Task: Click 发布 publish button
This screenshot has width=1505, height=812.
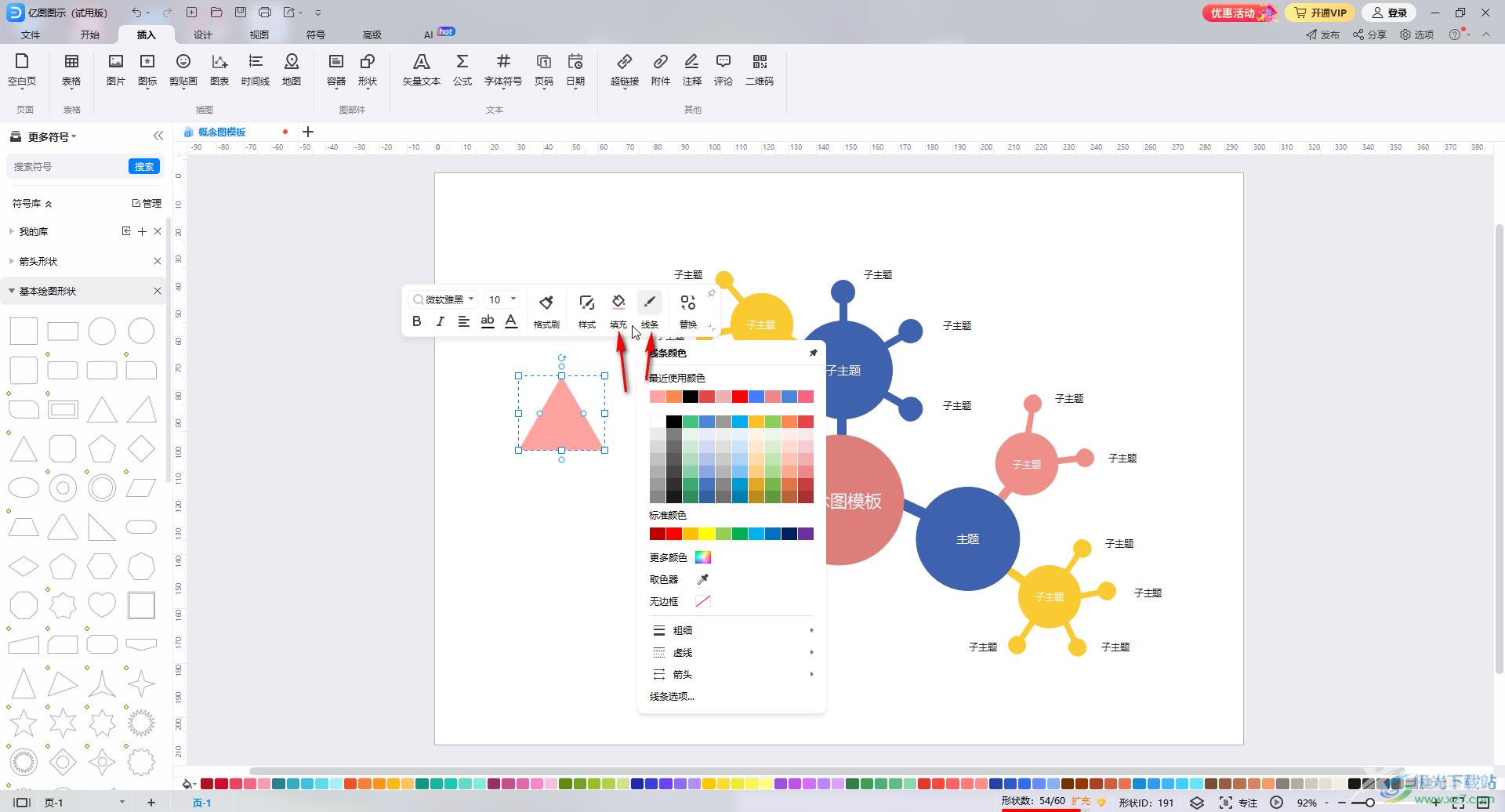Action: (x=1322, y=34)
